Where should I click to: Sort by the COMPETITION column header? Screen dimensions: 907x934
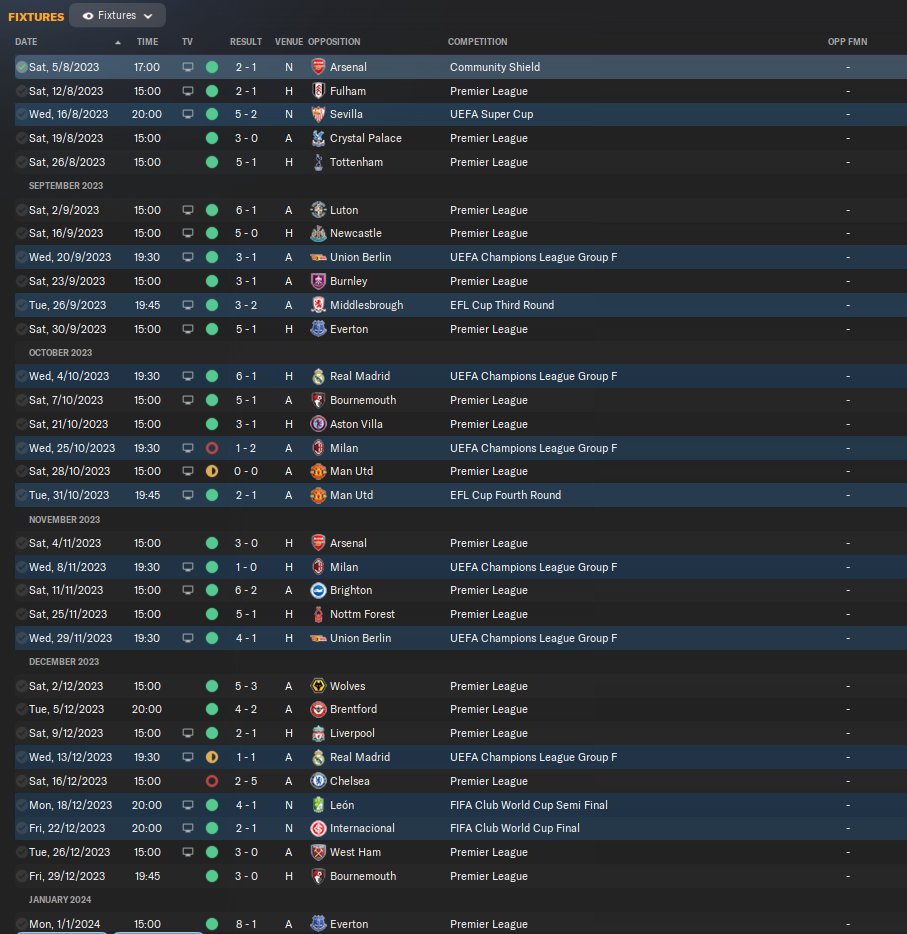(x=478, y=42)
